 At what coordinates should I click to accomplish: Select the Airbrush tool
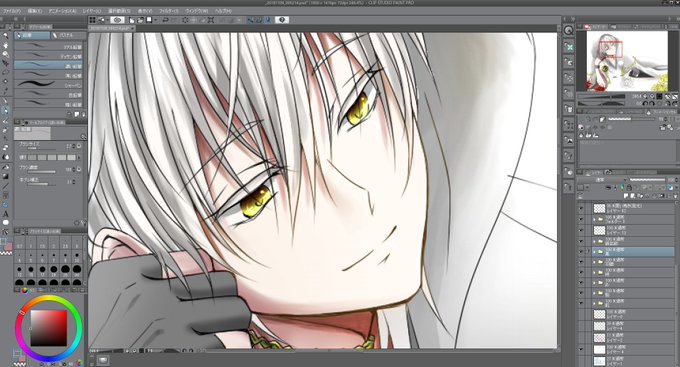6,130
